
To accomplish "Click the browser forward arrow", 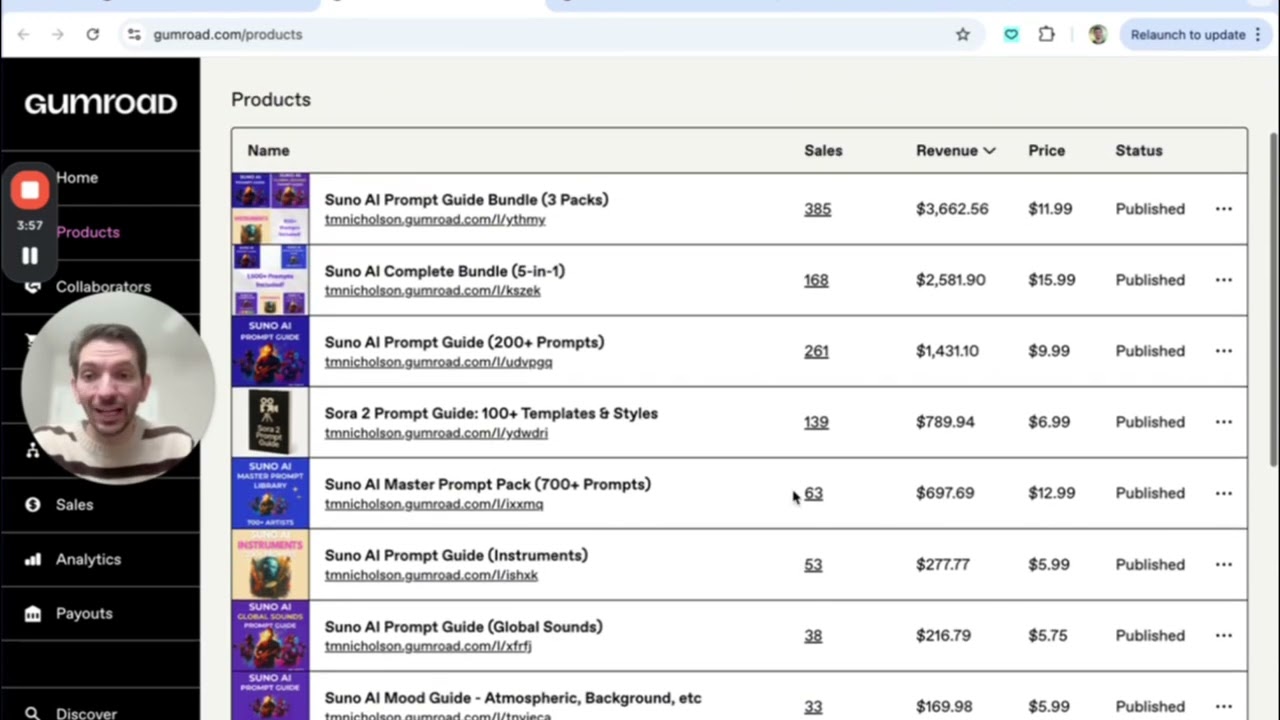I will (58, 34).
